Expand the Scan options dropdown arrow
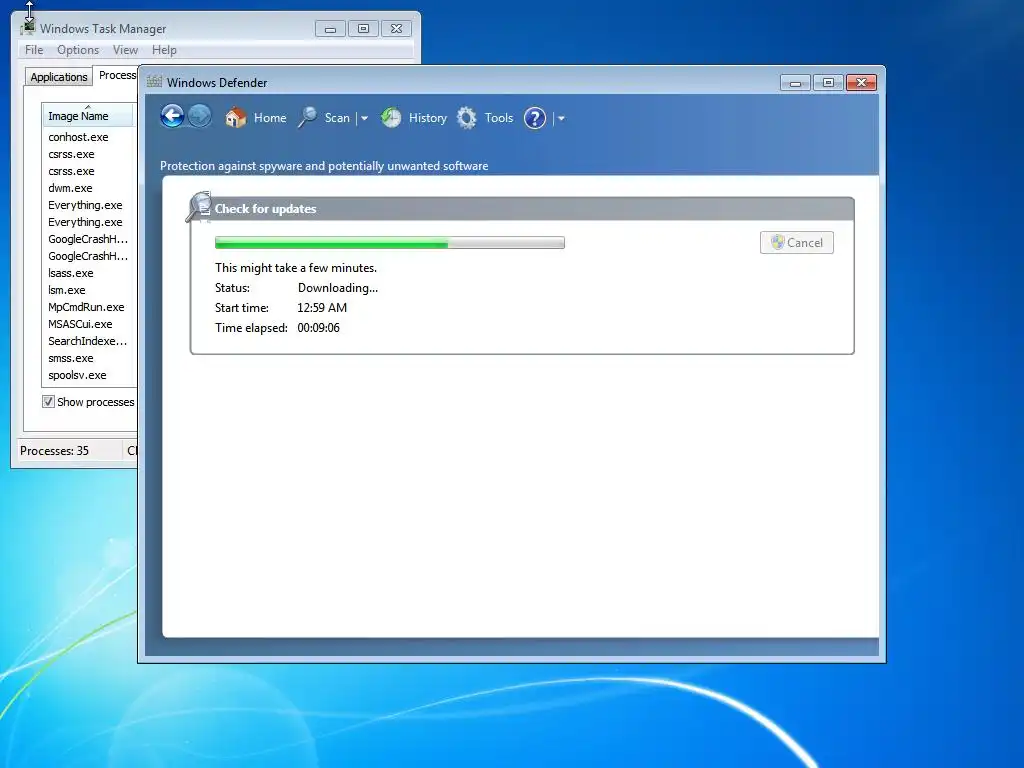This screenshot has width=1024, height=768. [364, 118]
